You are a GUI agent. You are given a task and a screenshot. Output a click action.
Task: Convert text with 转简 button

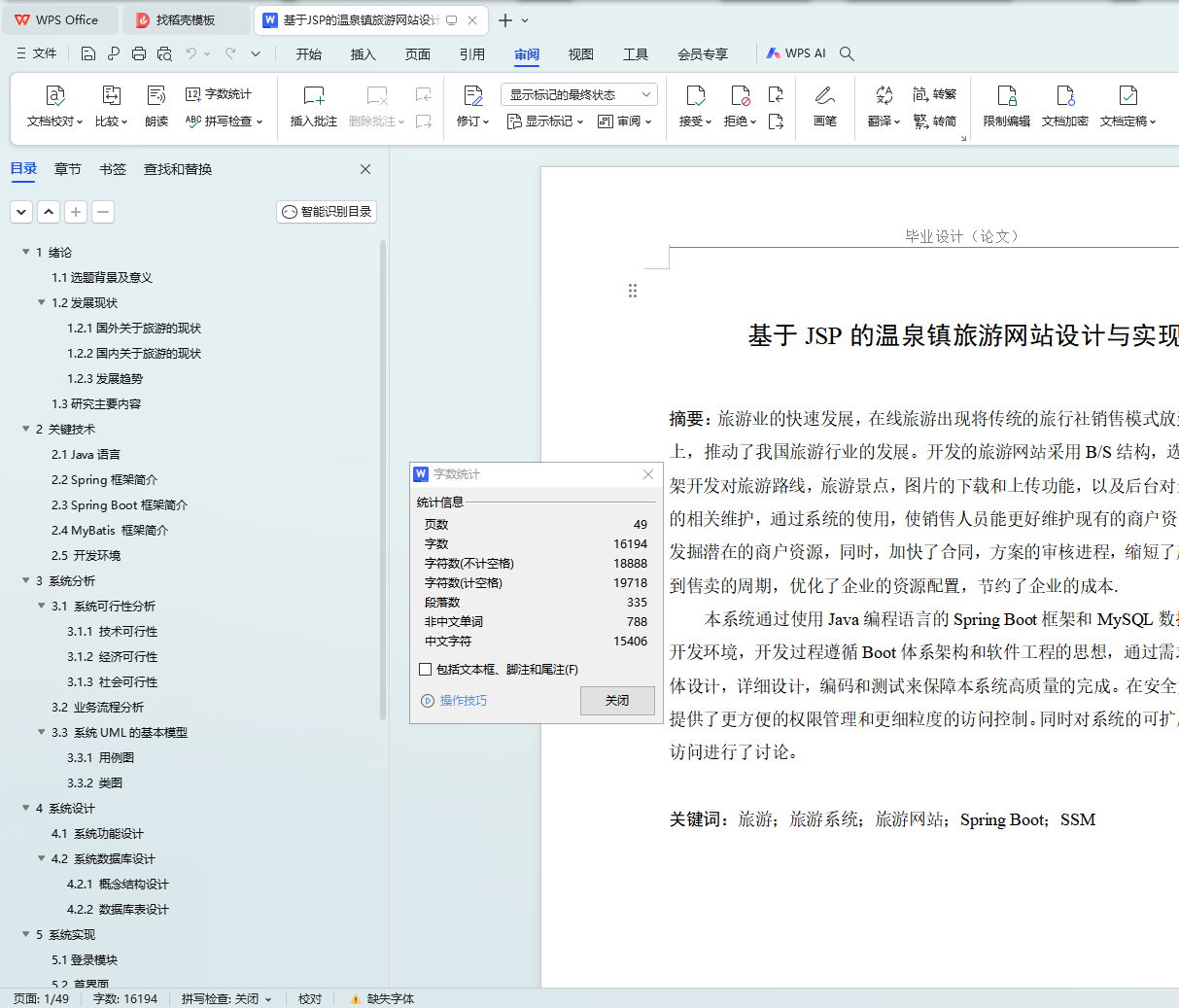click(935, 122)
